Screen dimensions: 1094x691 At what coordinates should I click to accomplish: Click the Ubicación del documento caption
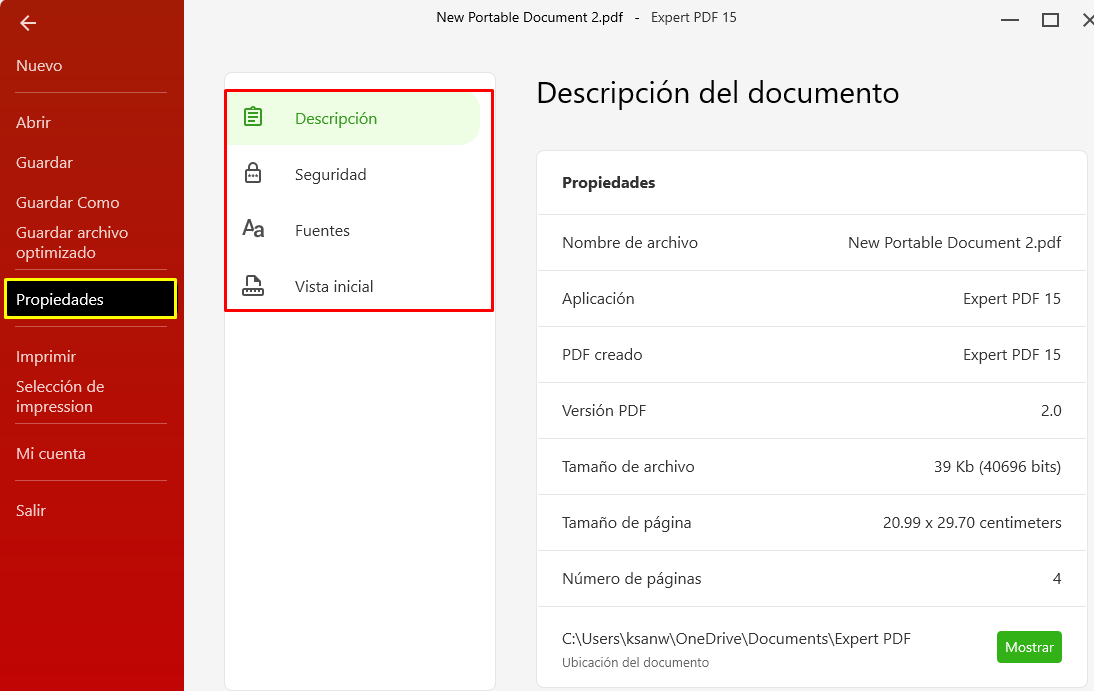point(635,662)
